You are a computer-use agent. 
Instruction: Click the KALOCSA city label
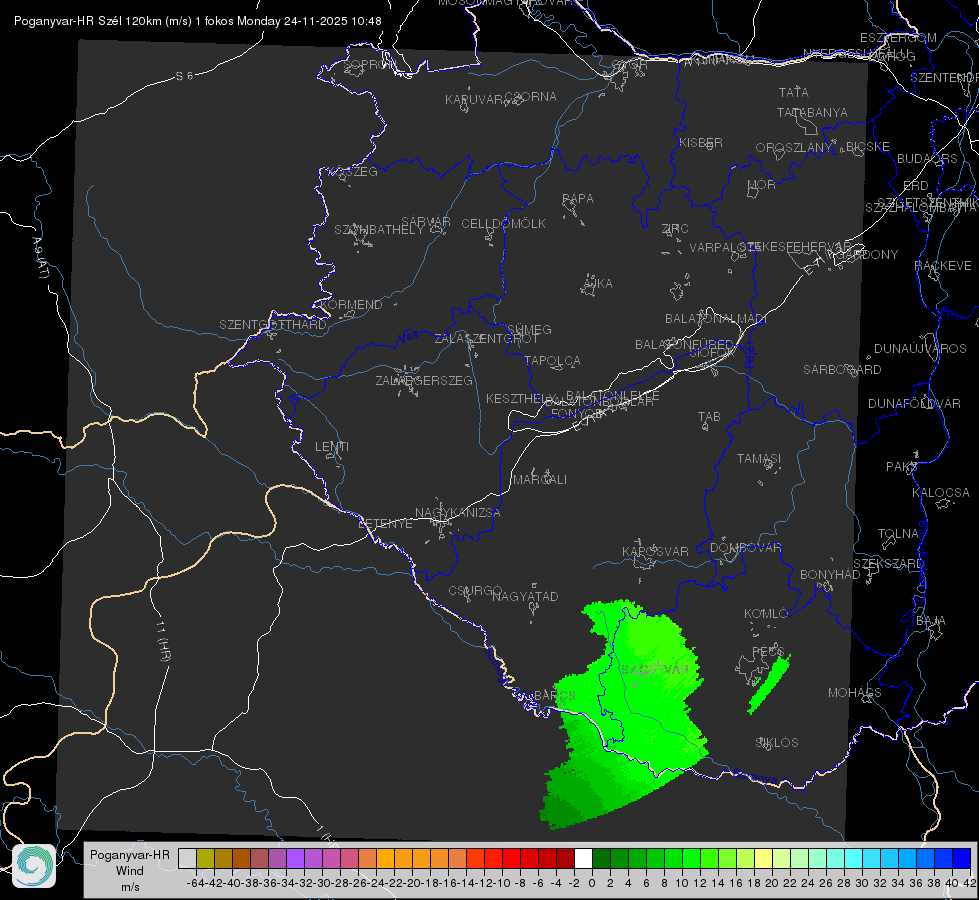940,493
